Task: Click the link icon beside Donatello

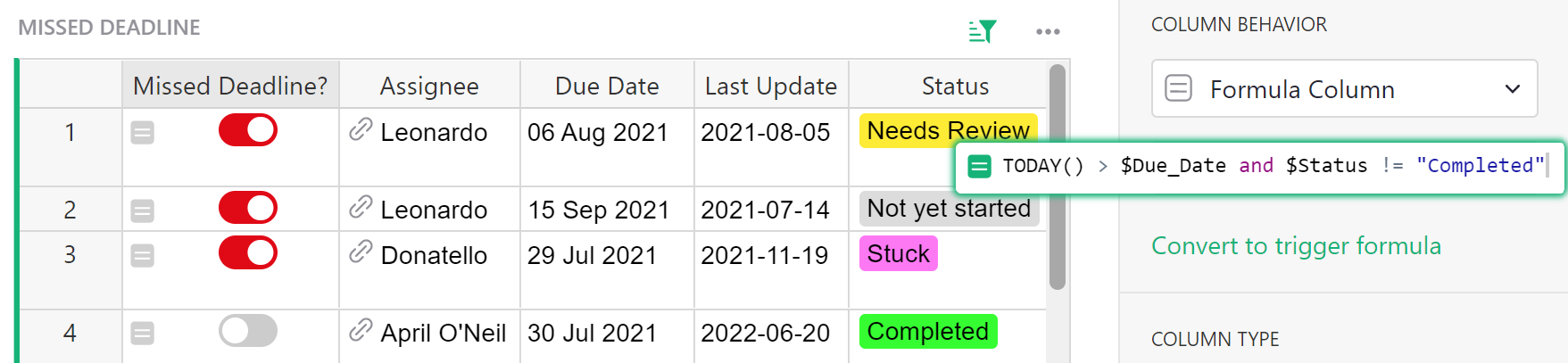Action: coord(361,254)
